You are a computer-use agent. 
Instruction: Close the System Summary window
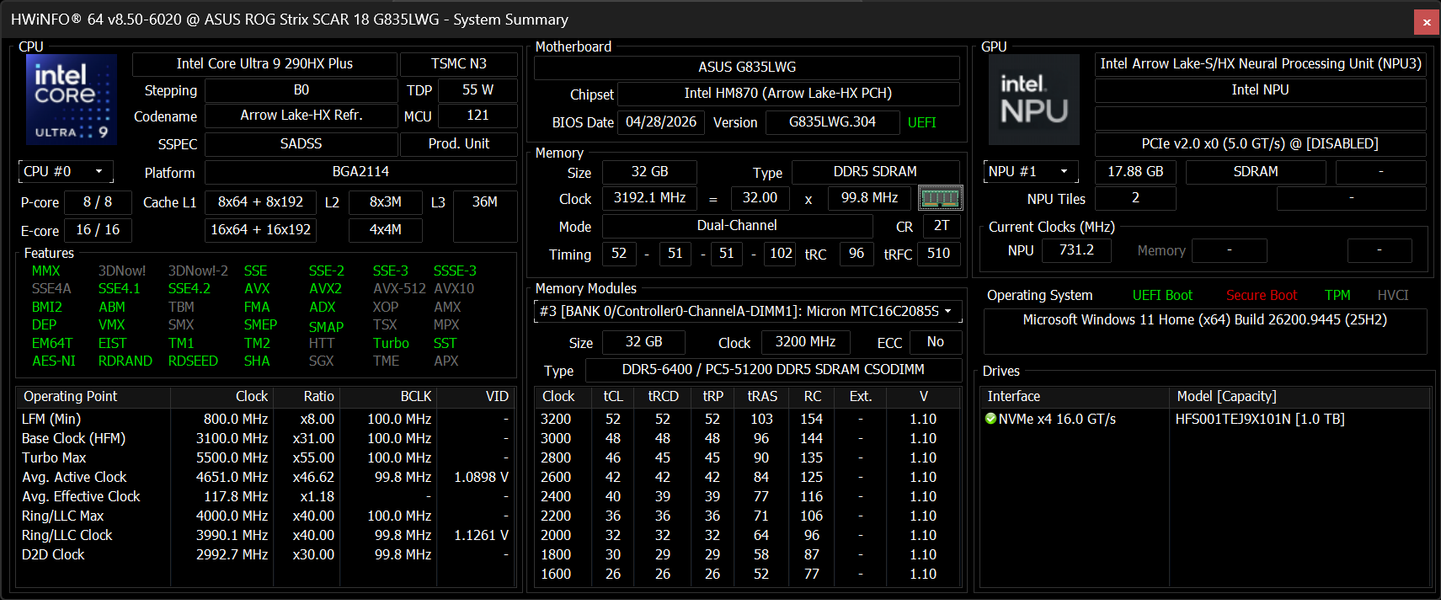pos(1425,20)
